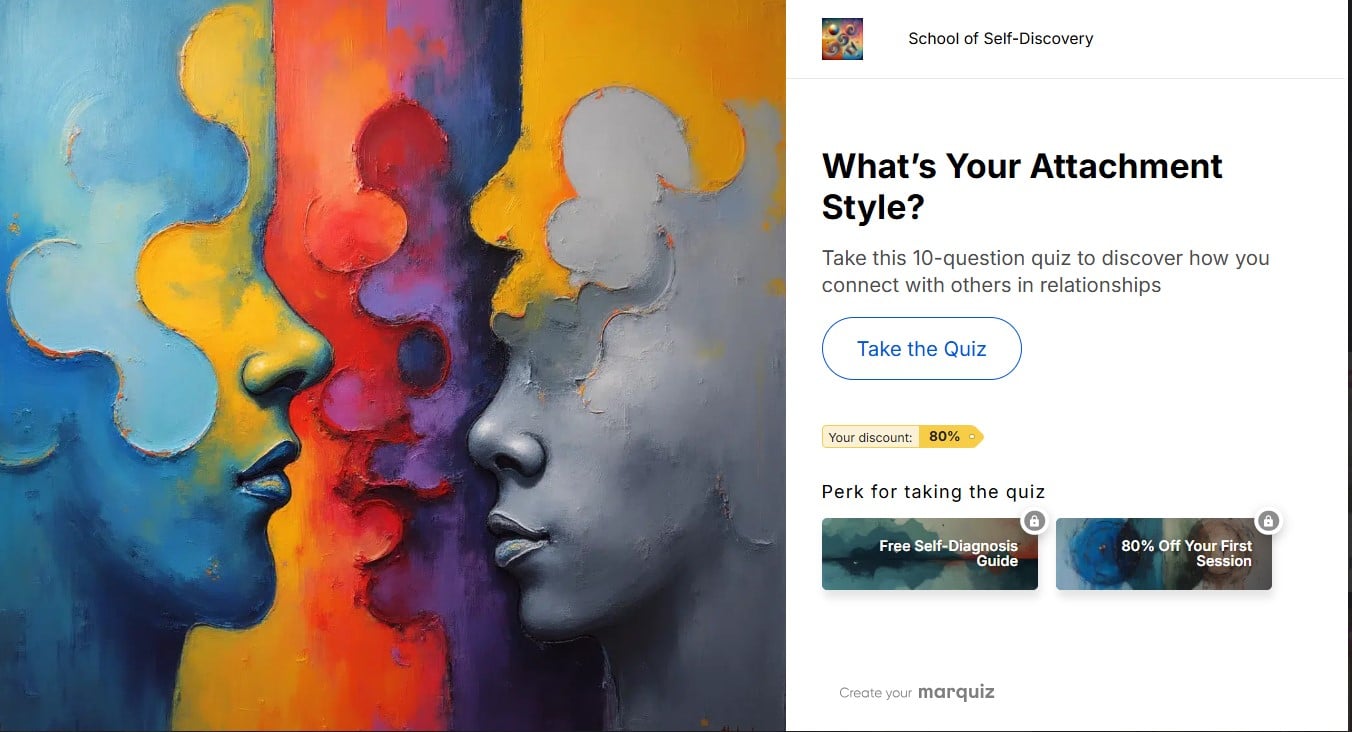This screenshot has height=732, width=1352.
Task: Click the grey puzzle-shaped hair on the right face
Action: (640, 190)
